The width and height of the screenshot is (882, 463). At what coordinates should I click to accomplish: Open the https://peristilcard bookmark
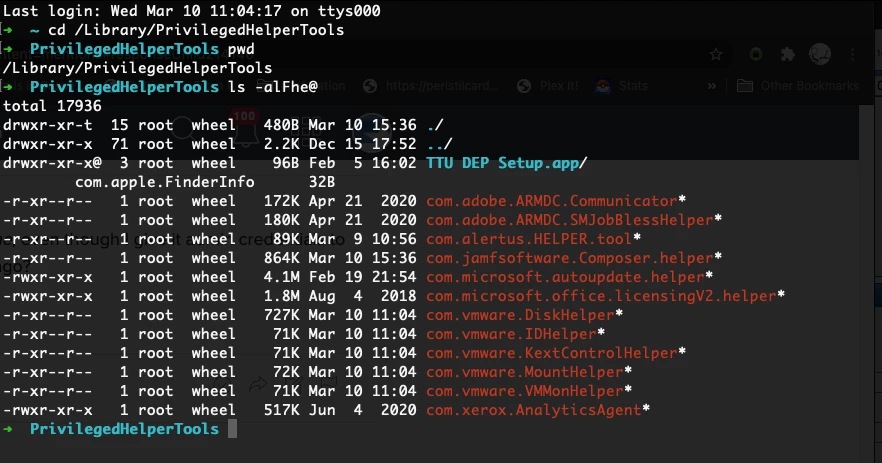[431, 86]
